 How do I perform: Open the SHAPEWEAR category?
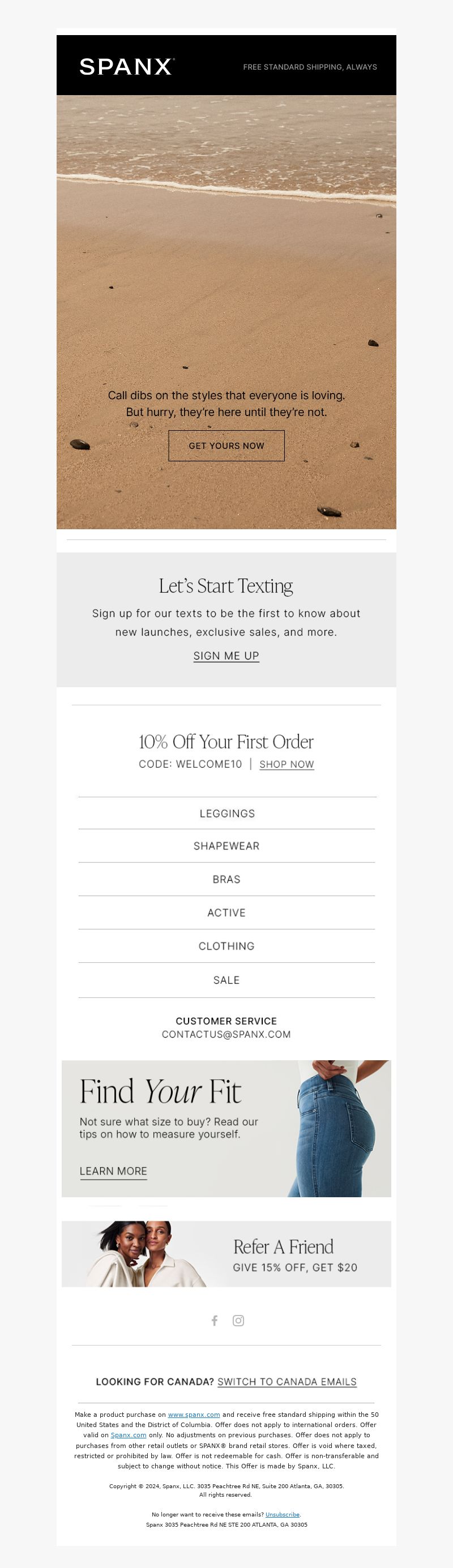pyautogui.click(x=226, y=846)
